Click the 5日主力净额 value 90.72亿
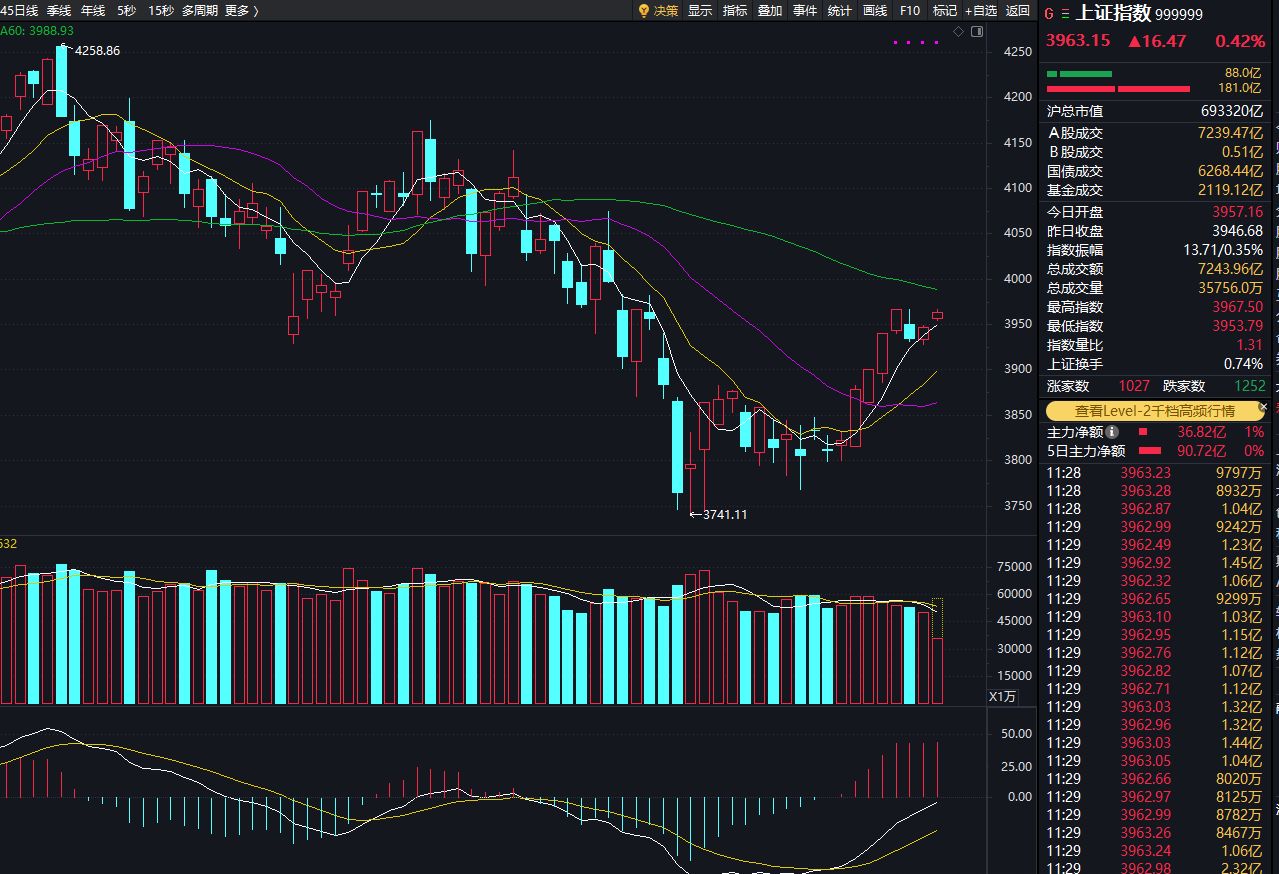The width and height of the screenshot is (1279, 874). [x=1201, y=451]
